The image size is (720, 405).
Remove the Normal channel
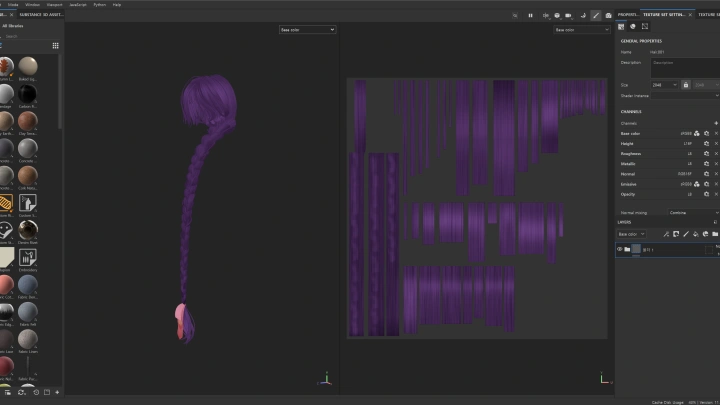[716, 174]
